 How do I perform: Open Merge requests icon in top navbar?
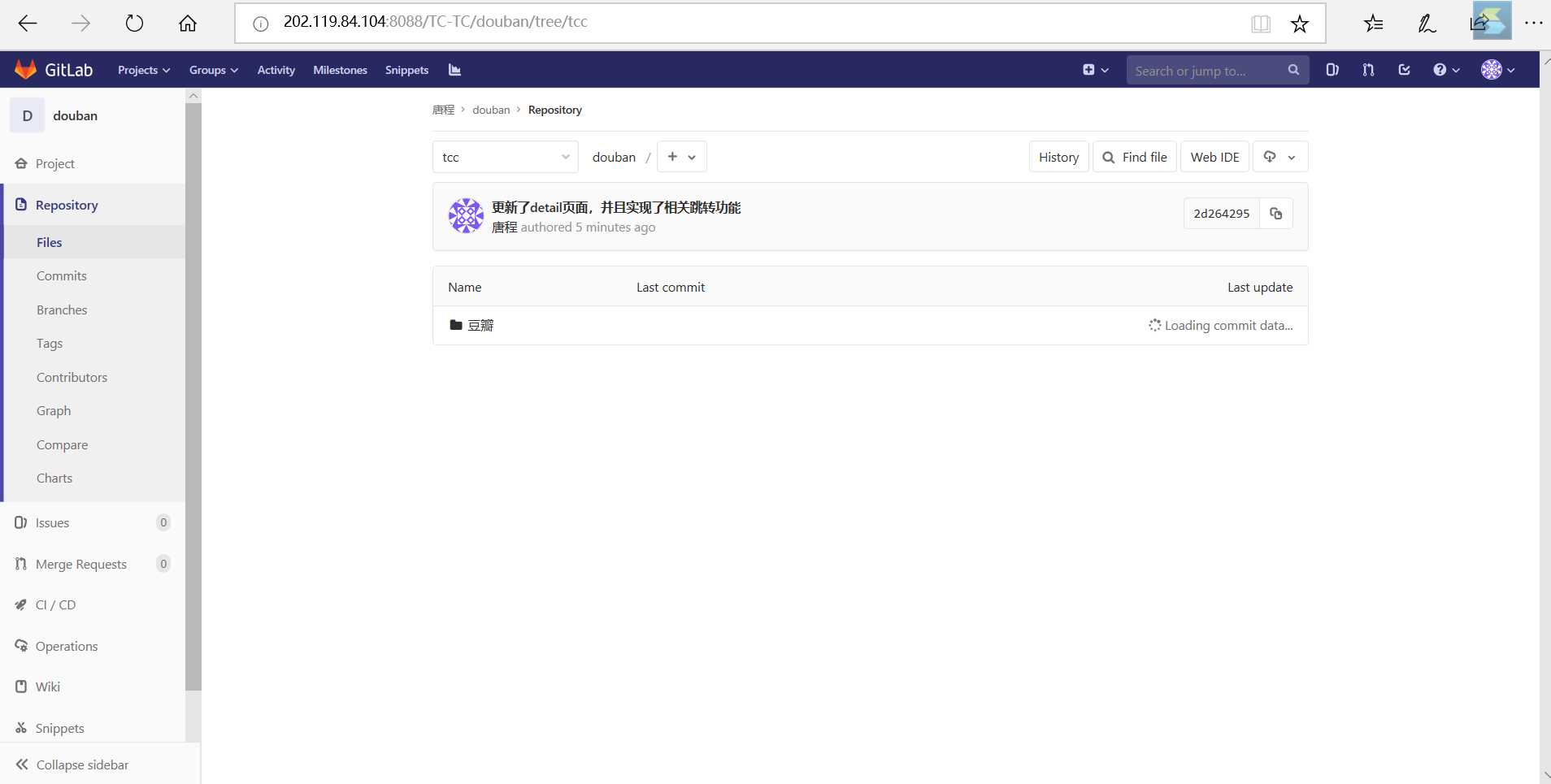click(x=1368, y=70)
